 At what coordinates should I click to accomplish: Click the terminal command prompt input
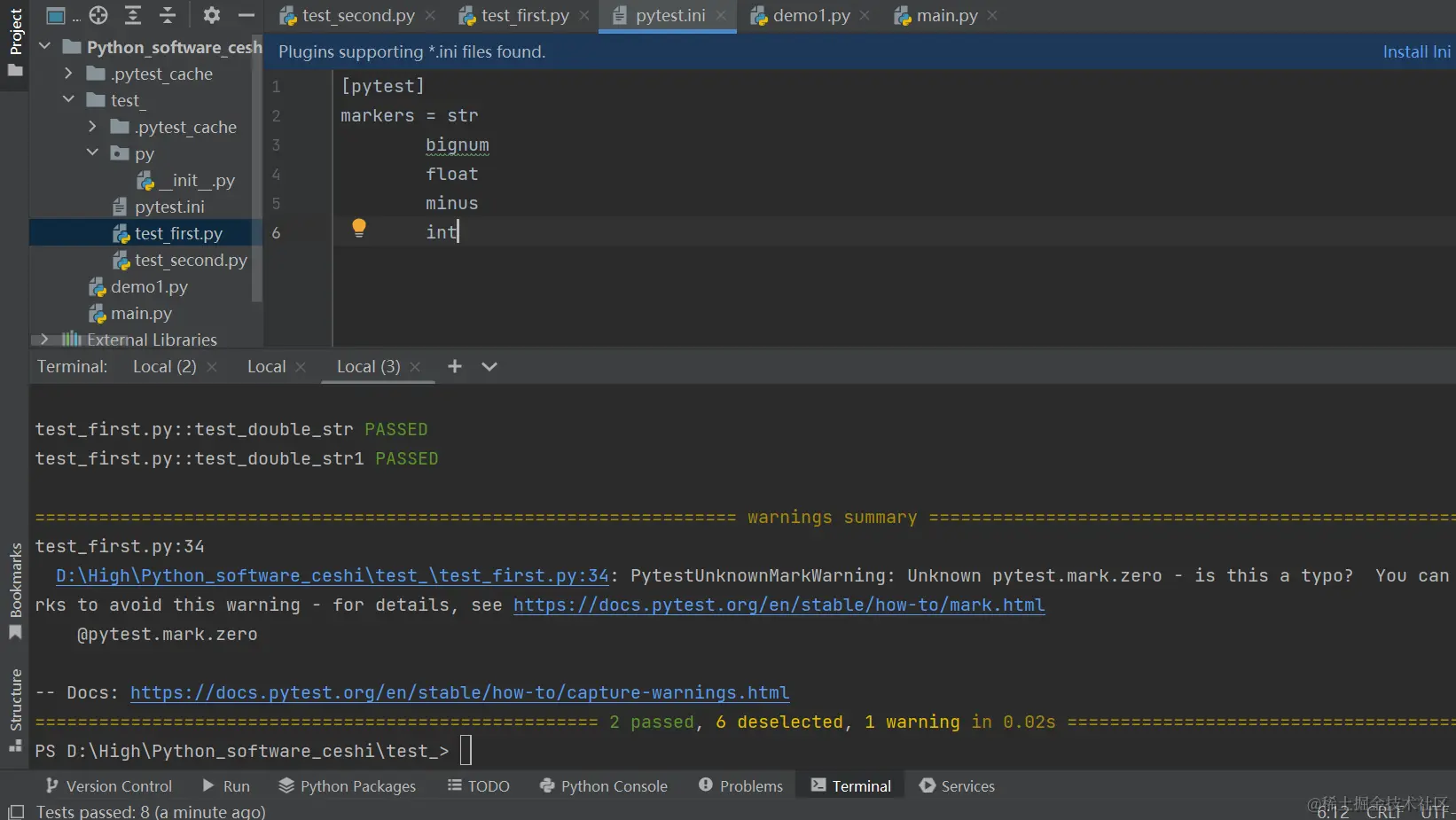coord(466,751)
